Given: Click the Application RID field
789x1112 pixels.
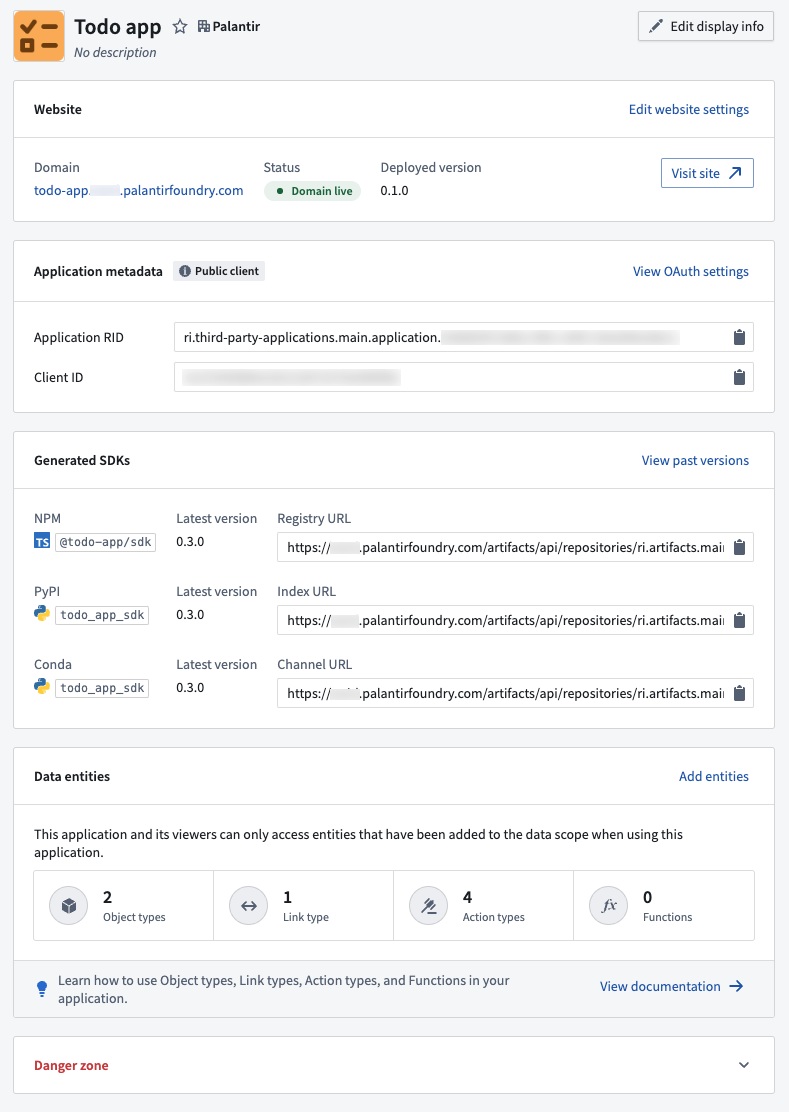Looking at the screenshot, I should [x=464, y=338].
